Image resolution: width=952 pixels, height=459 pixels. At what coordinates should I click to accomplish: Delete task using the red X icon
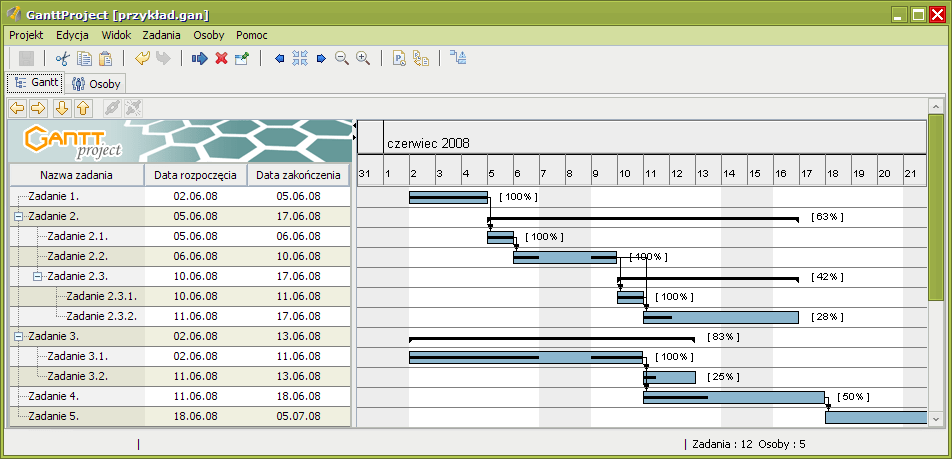click(221, 58)
